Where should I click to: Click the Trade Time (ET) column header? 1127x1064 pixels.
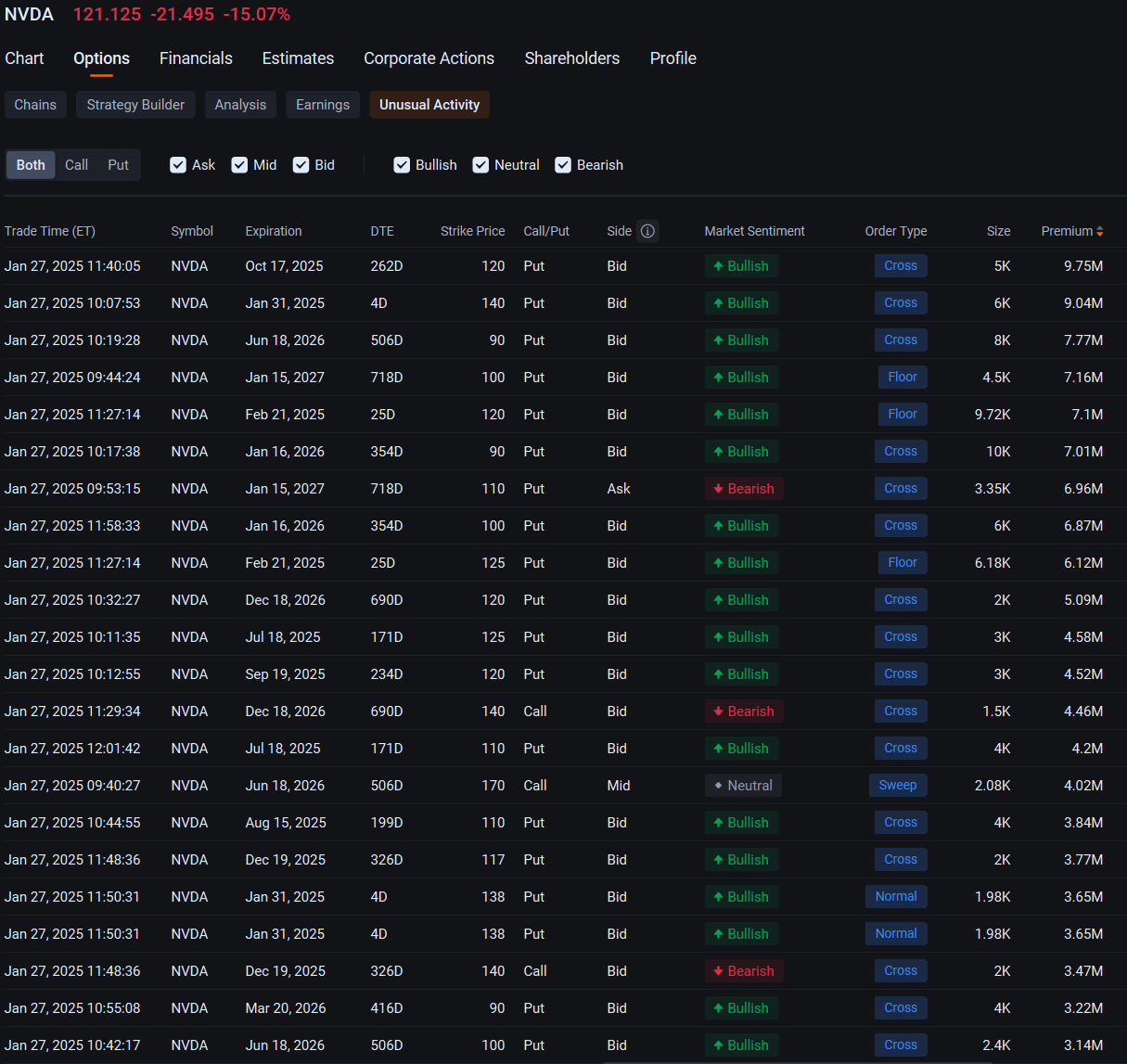coord(50,231)
